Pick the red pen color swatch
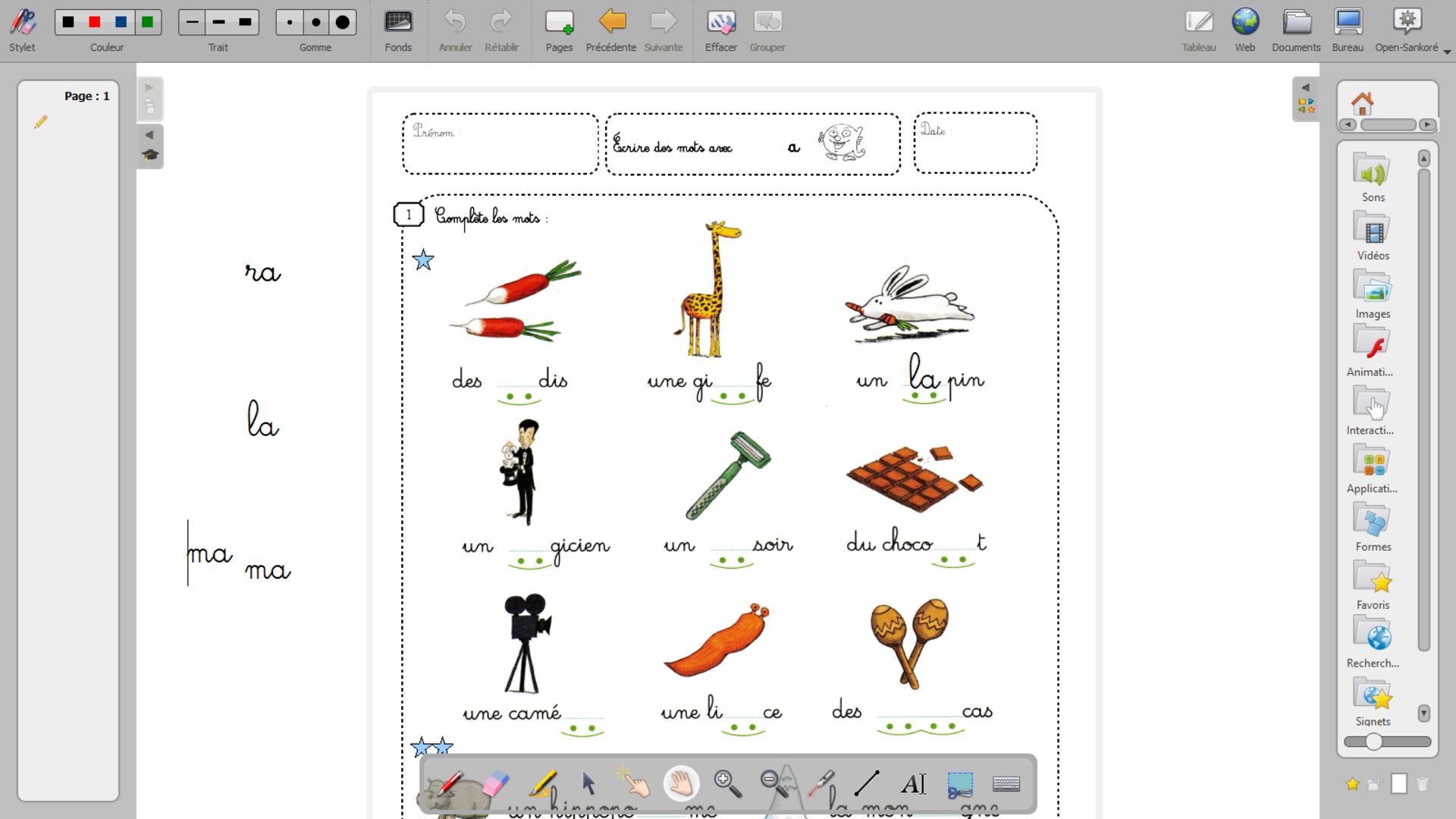The width and height of the screenshot is (1456, 819). [x=95, y=23]
